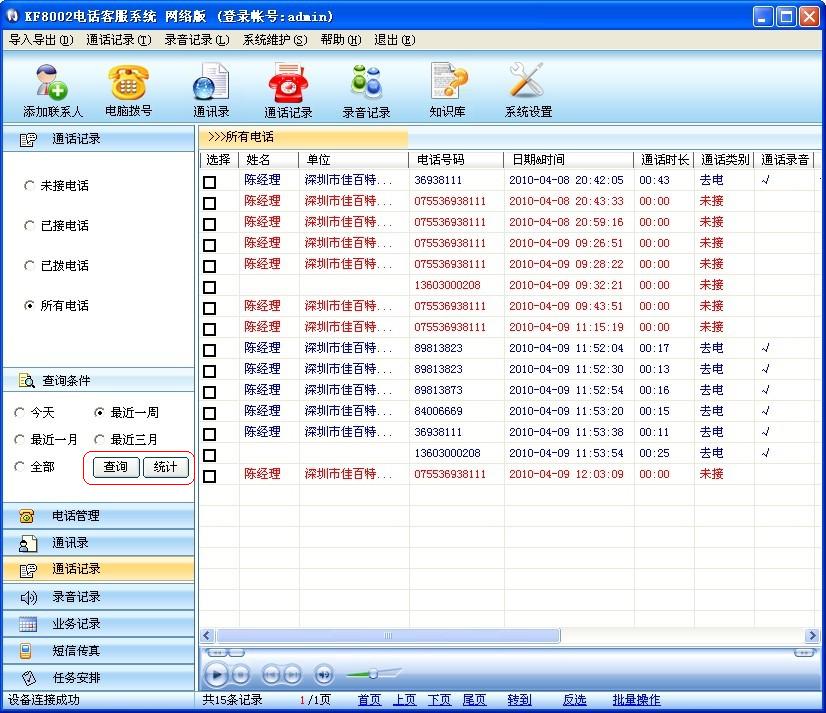
Task: Click the batch operation (批量操作) link
Action: point(636,700)
